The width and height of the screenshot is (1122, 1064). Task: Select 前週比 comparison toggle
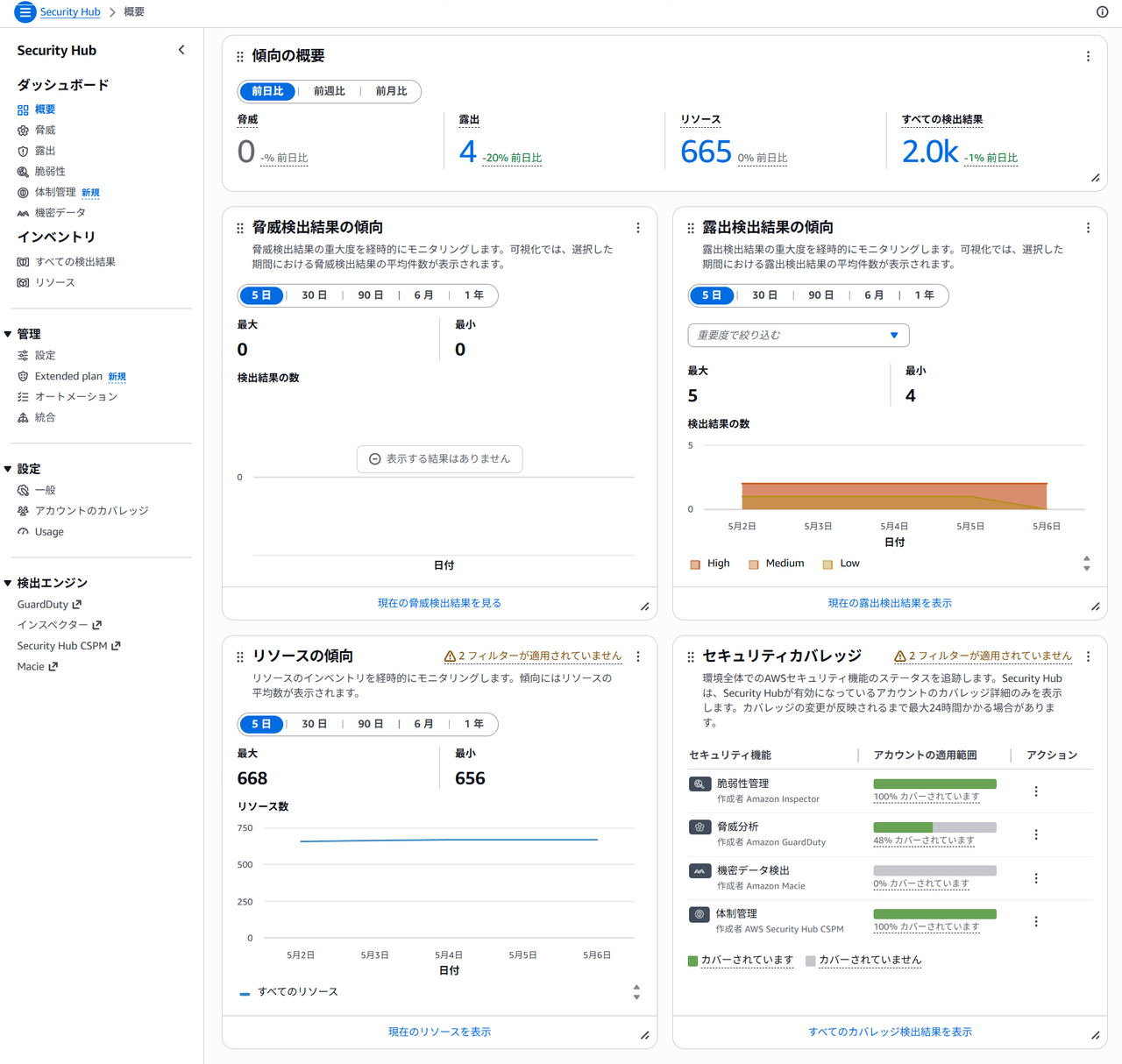pos(329,91)
